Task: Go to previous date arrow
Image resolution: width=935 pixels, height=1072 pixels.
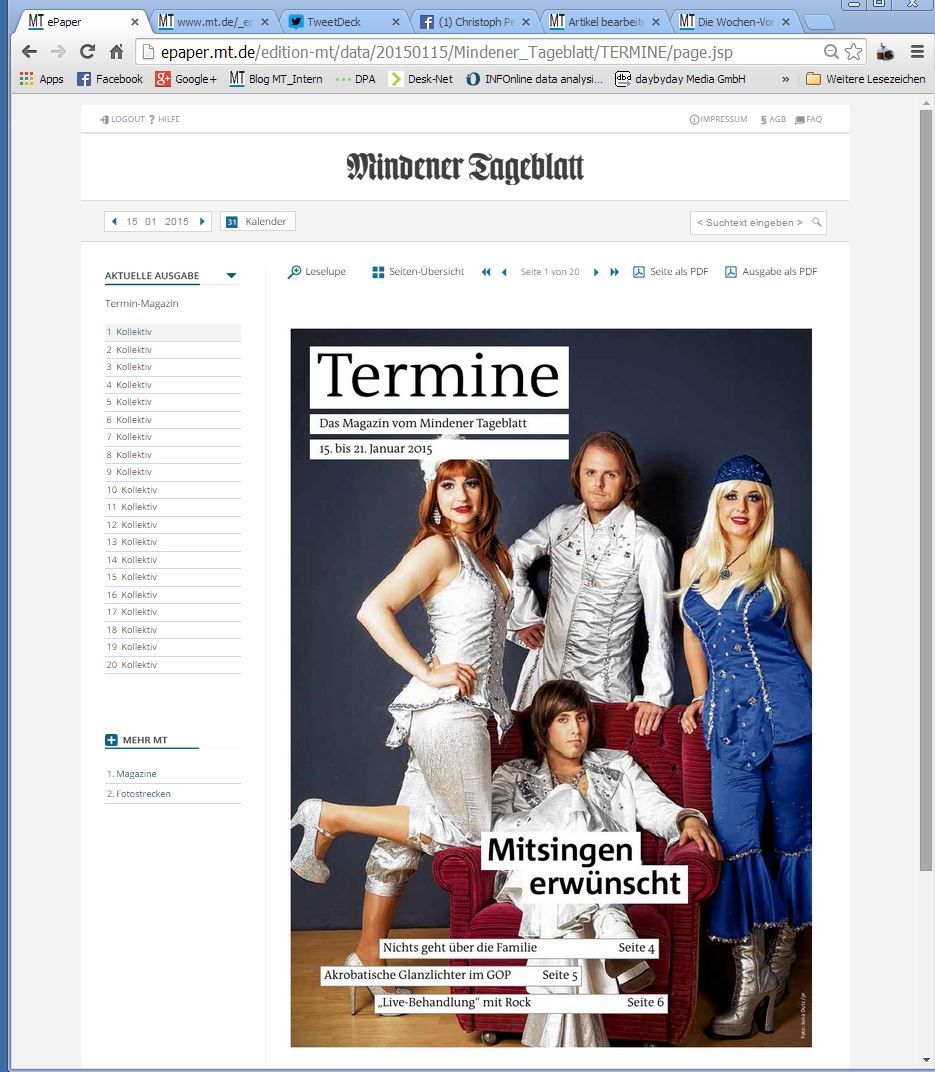Action: pyautogui.click(x=114, y=222)
